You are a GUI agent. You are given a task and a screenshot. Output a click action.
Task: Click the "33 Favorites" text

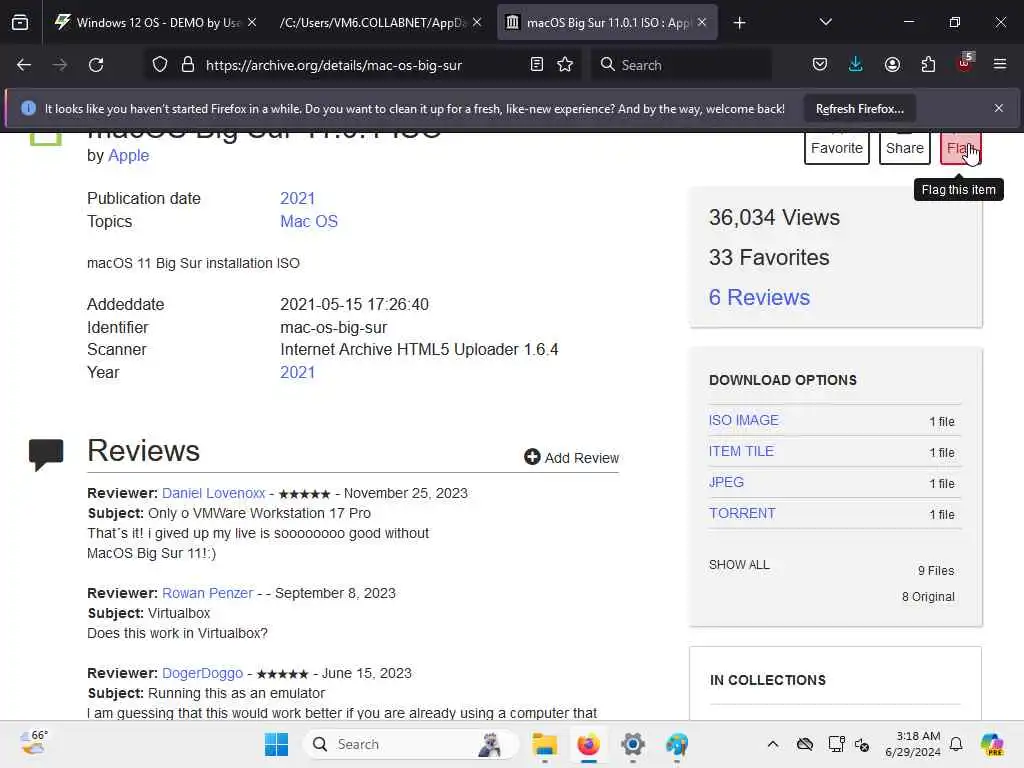click(769, 257)
